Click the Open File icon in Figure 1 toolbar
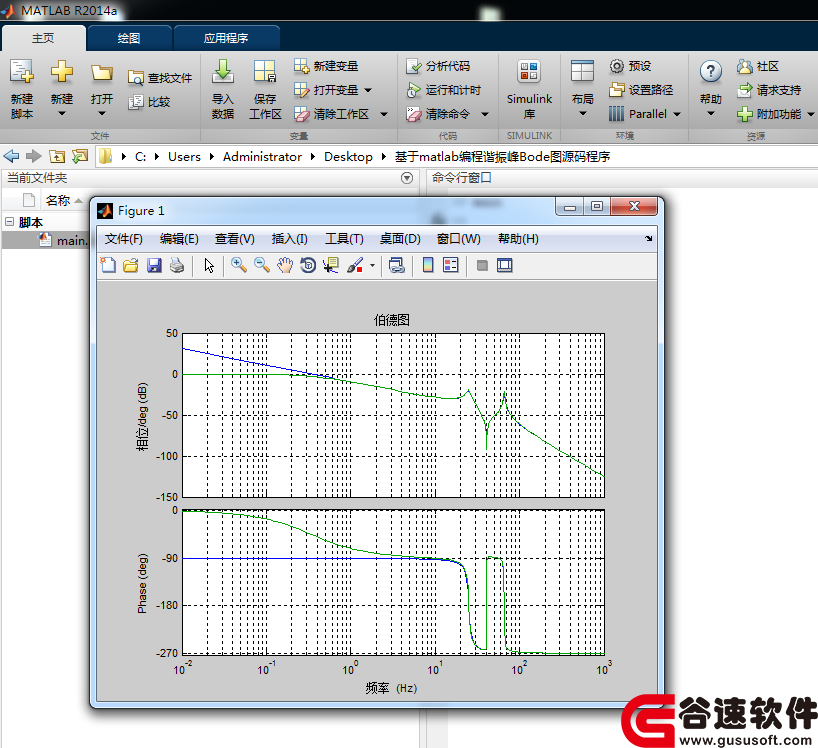The image size is (818, 748). (130, 266)
